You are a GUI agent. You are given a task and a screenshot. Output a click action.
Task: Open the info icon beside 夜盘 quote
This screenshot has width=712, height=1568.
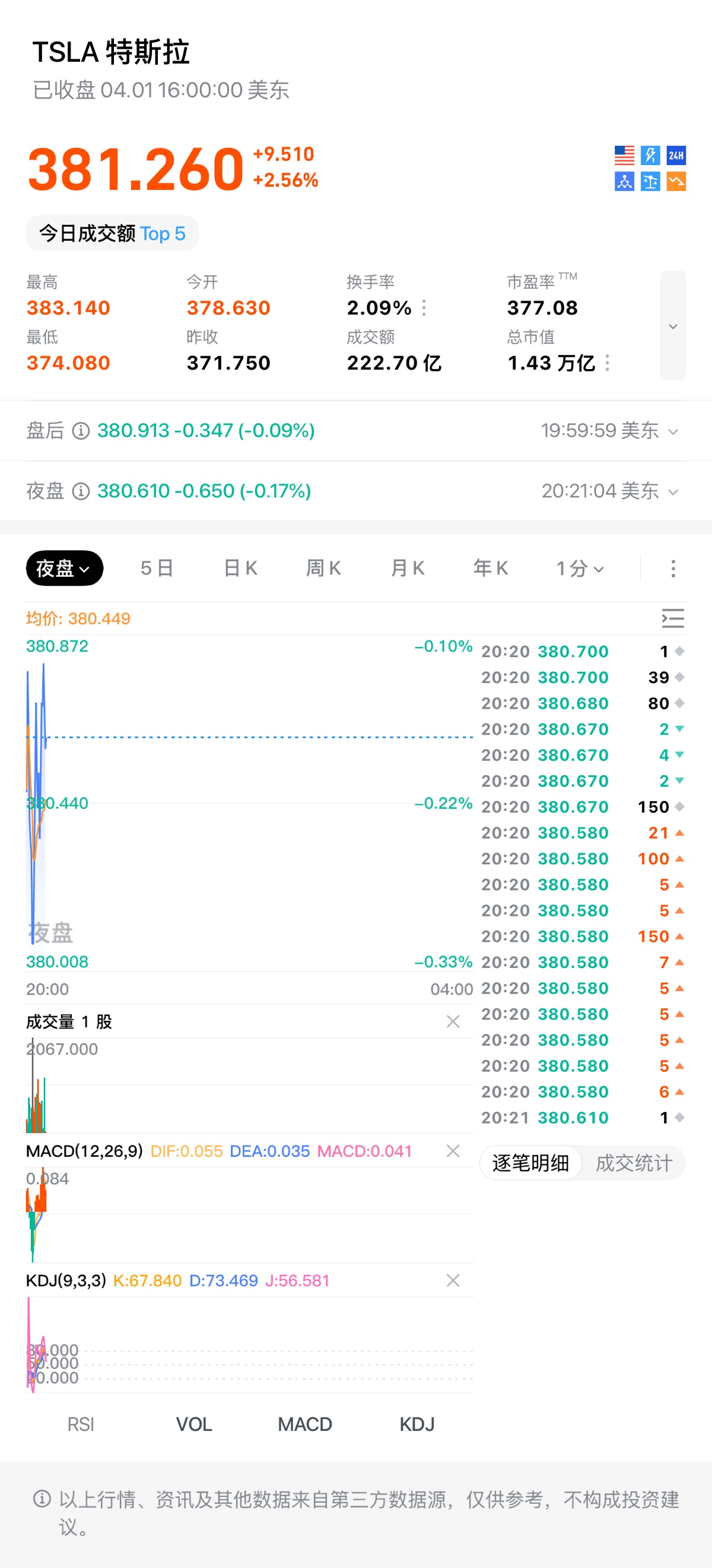click(x=81, y=491)
